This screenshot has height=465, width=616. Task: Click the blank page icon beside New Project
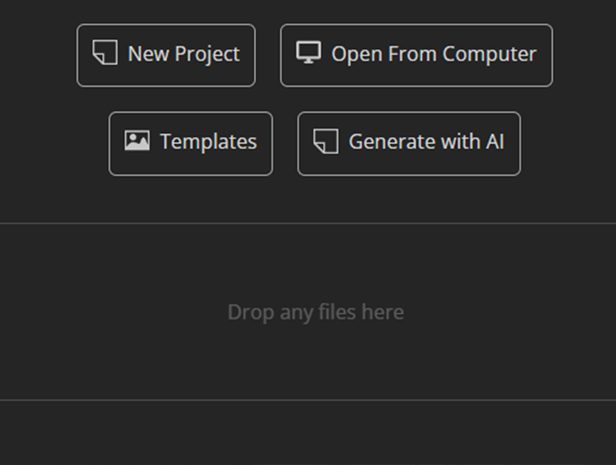click(105, 53)
